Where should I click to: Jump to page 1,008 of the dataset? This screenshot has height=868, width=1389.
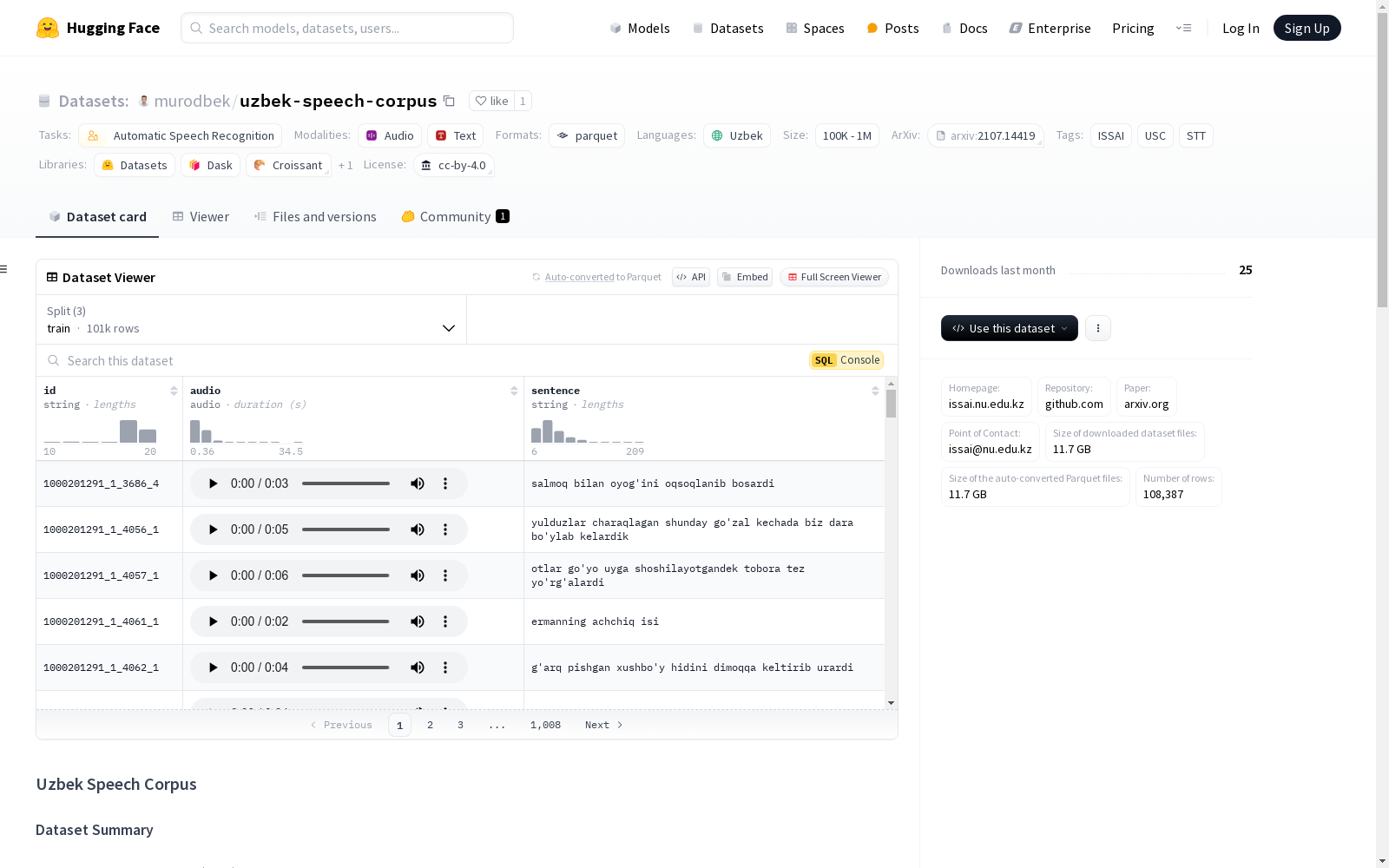tap(545, 725)
